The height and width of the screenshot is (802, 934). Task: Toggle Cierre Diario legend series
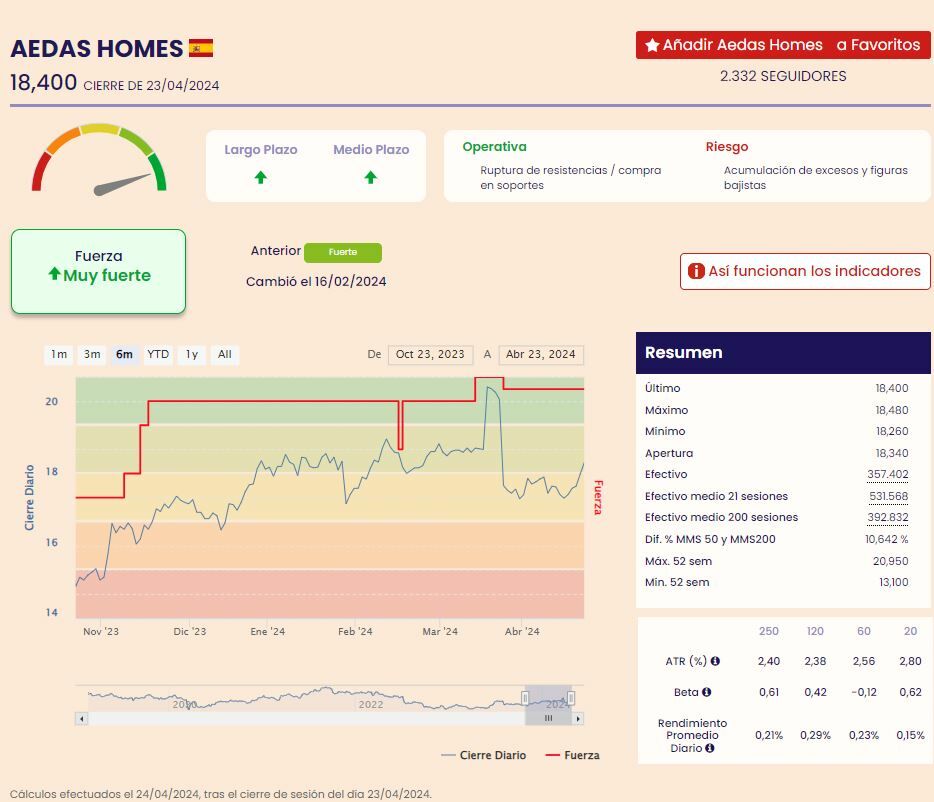pos(483,755)
